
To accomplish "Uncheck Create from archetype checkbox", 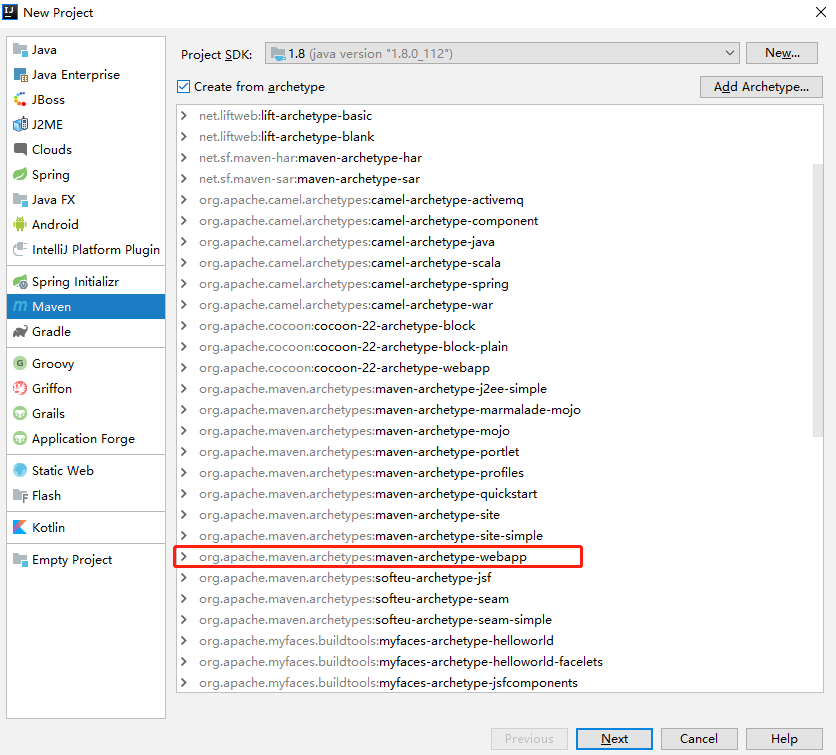I will [183, 86].
